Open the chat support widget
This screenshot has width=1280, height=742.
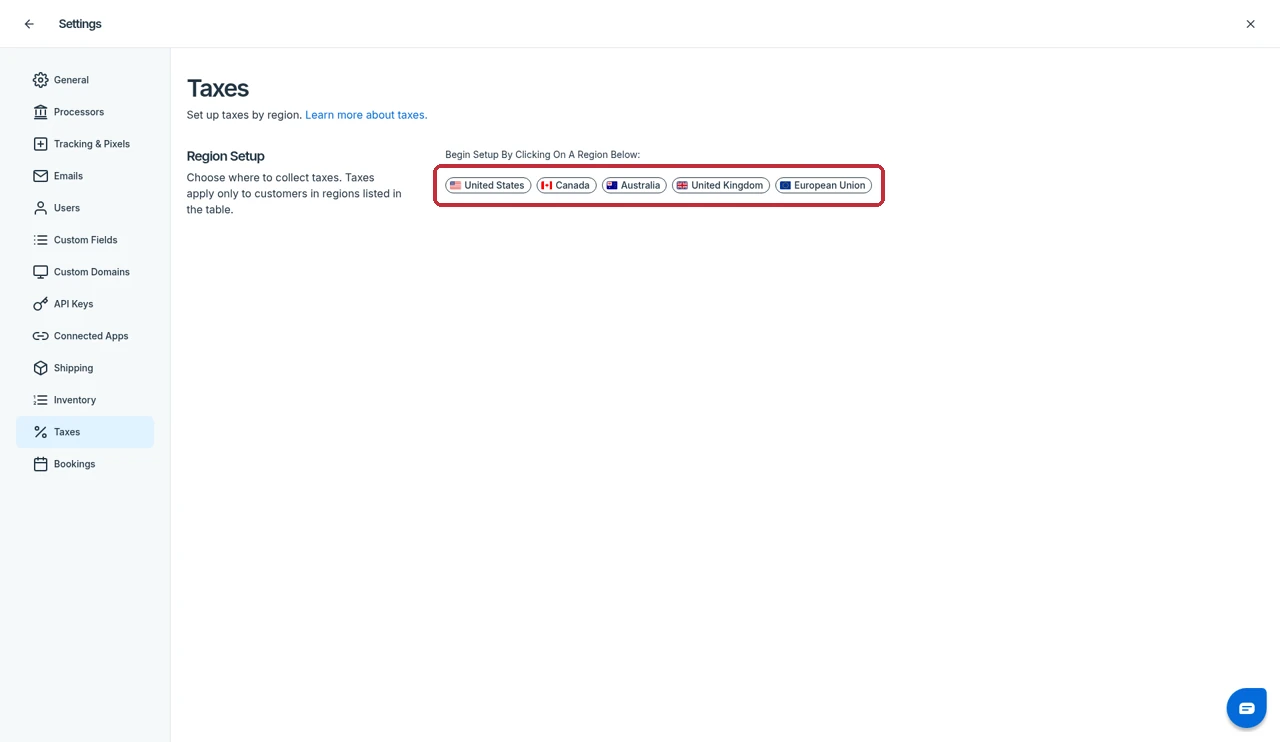(1246, 708)
